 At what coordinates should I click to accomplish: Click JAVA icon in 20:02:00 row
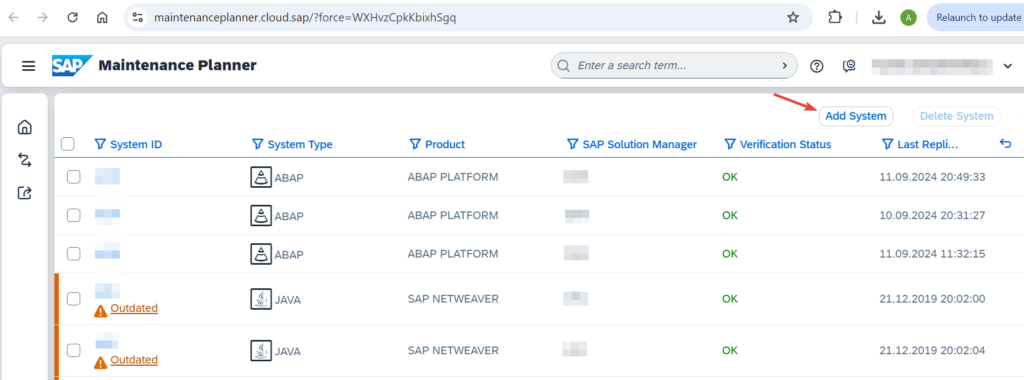(261, 299)
